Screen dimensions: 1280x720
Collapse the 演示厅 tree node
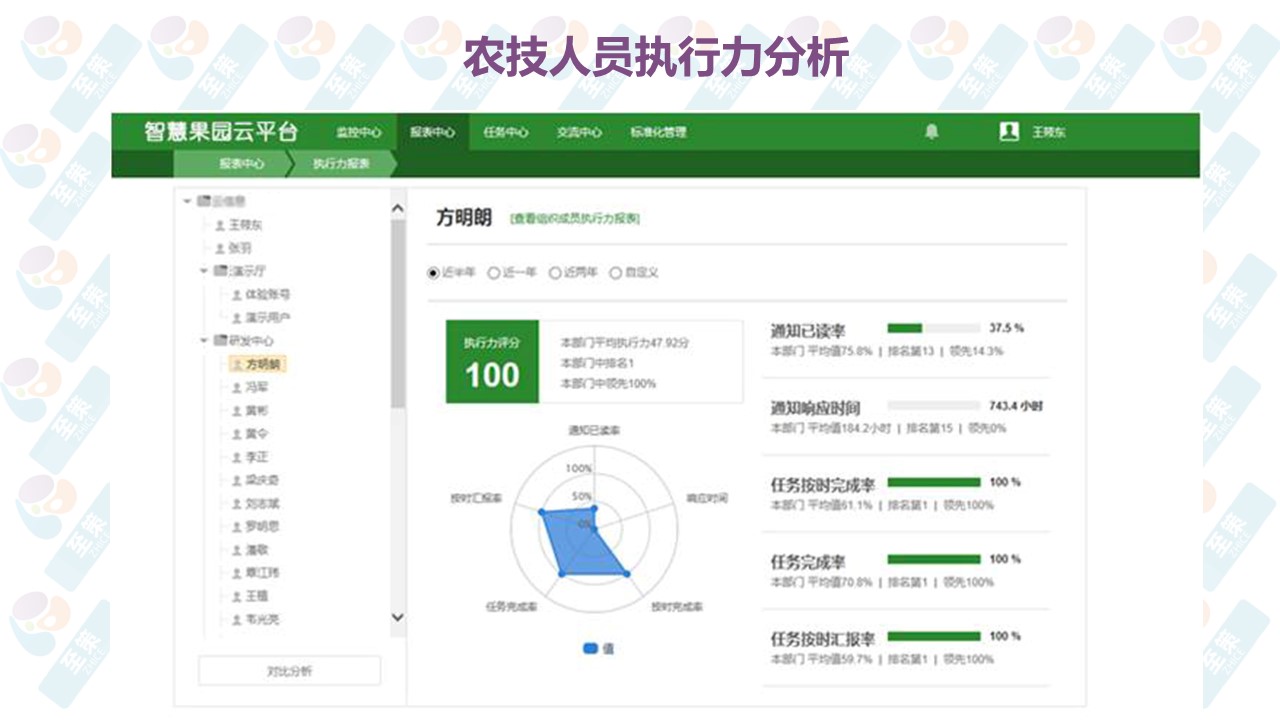pyautogui.click(x=205, y=271)
